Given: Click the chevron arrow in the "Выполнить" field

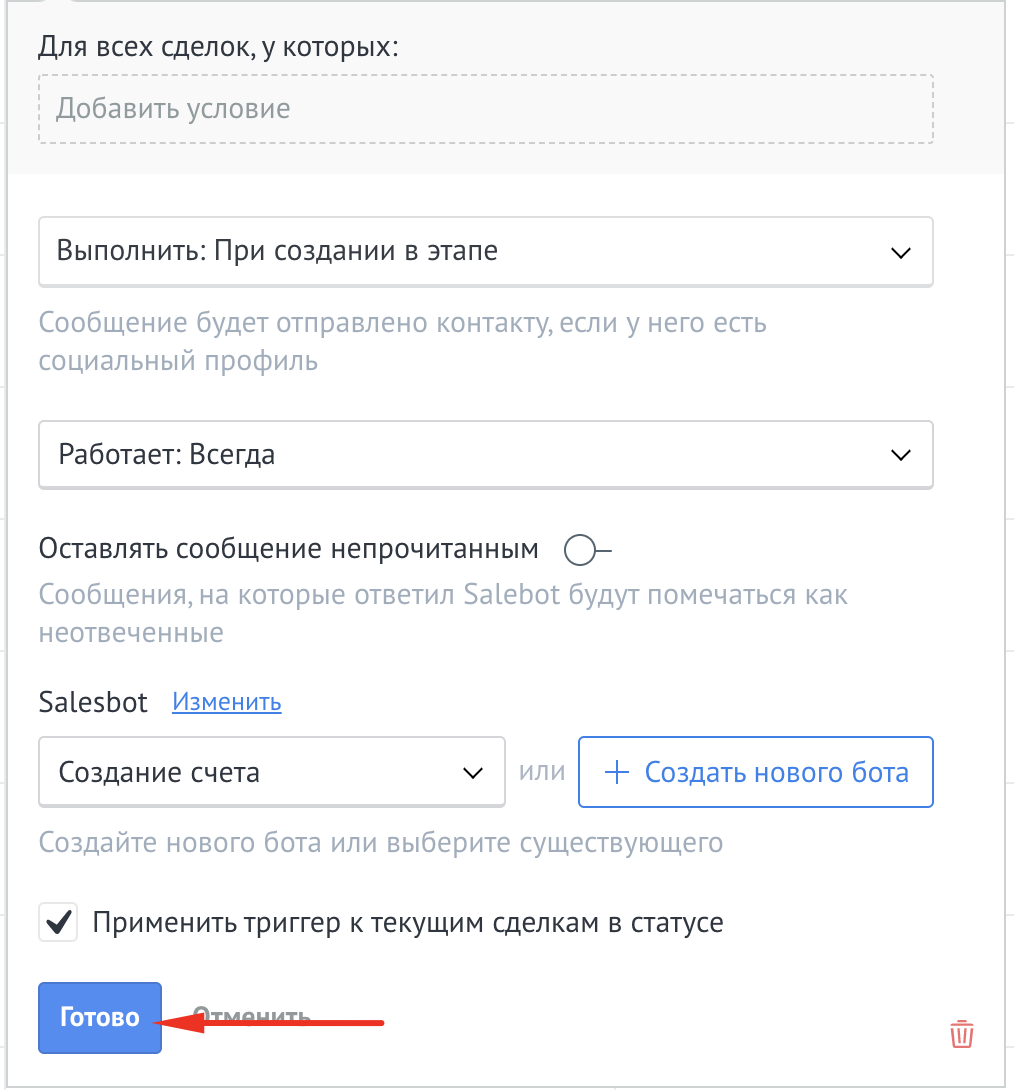Looking at the screenshot, I should point(900,252).
